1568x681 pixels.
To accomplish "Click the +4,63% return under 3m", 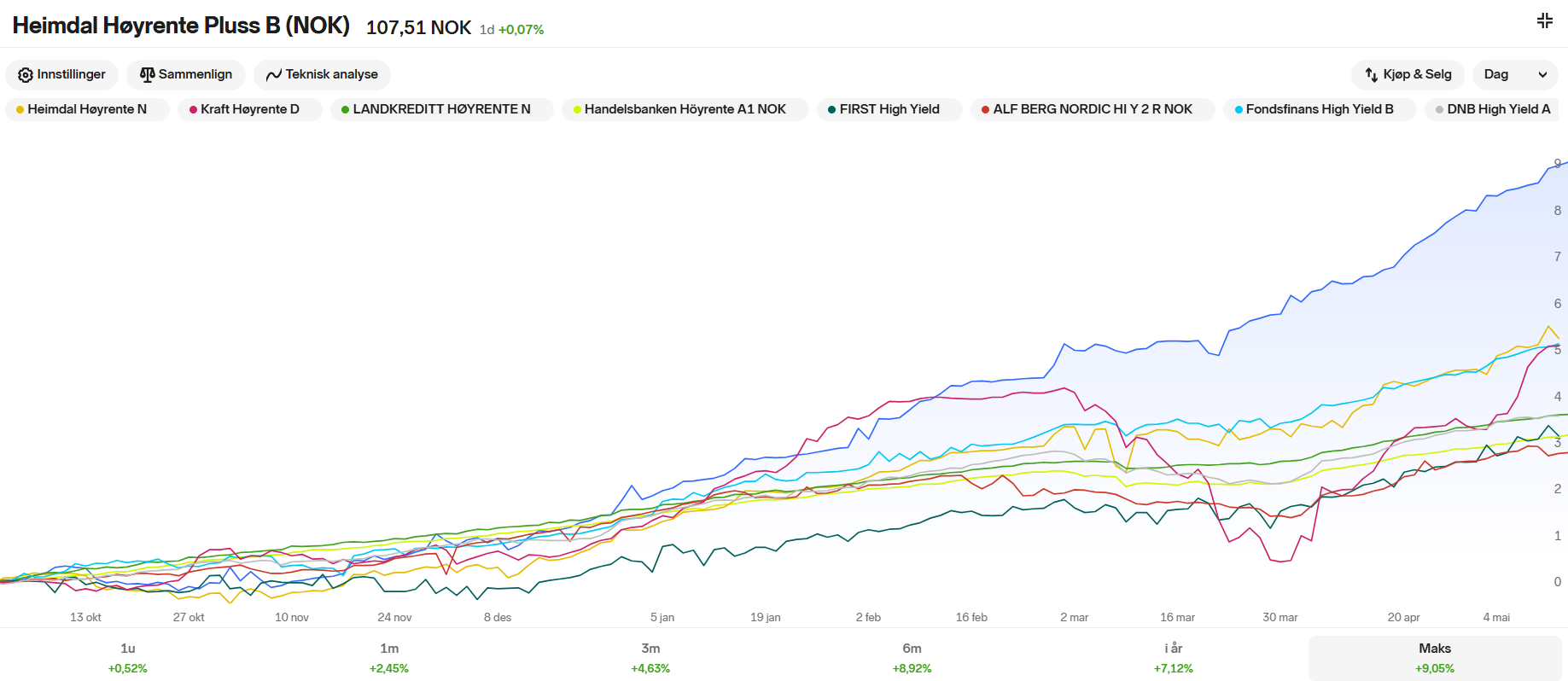I will pyautogui.click(x=650, y=669).
